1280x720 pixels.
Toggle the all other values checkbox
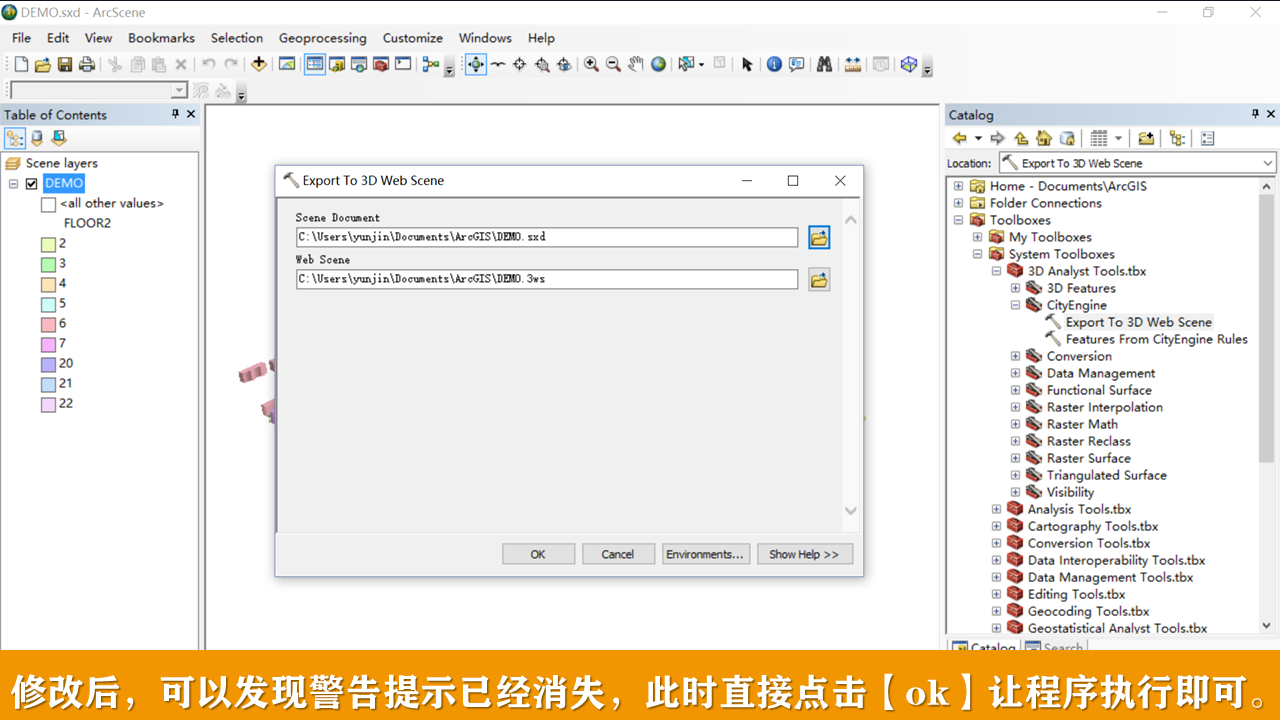pyautogui.click(x=48, y=204)
